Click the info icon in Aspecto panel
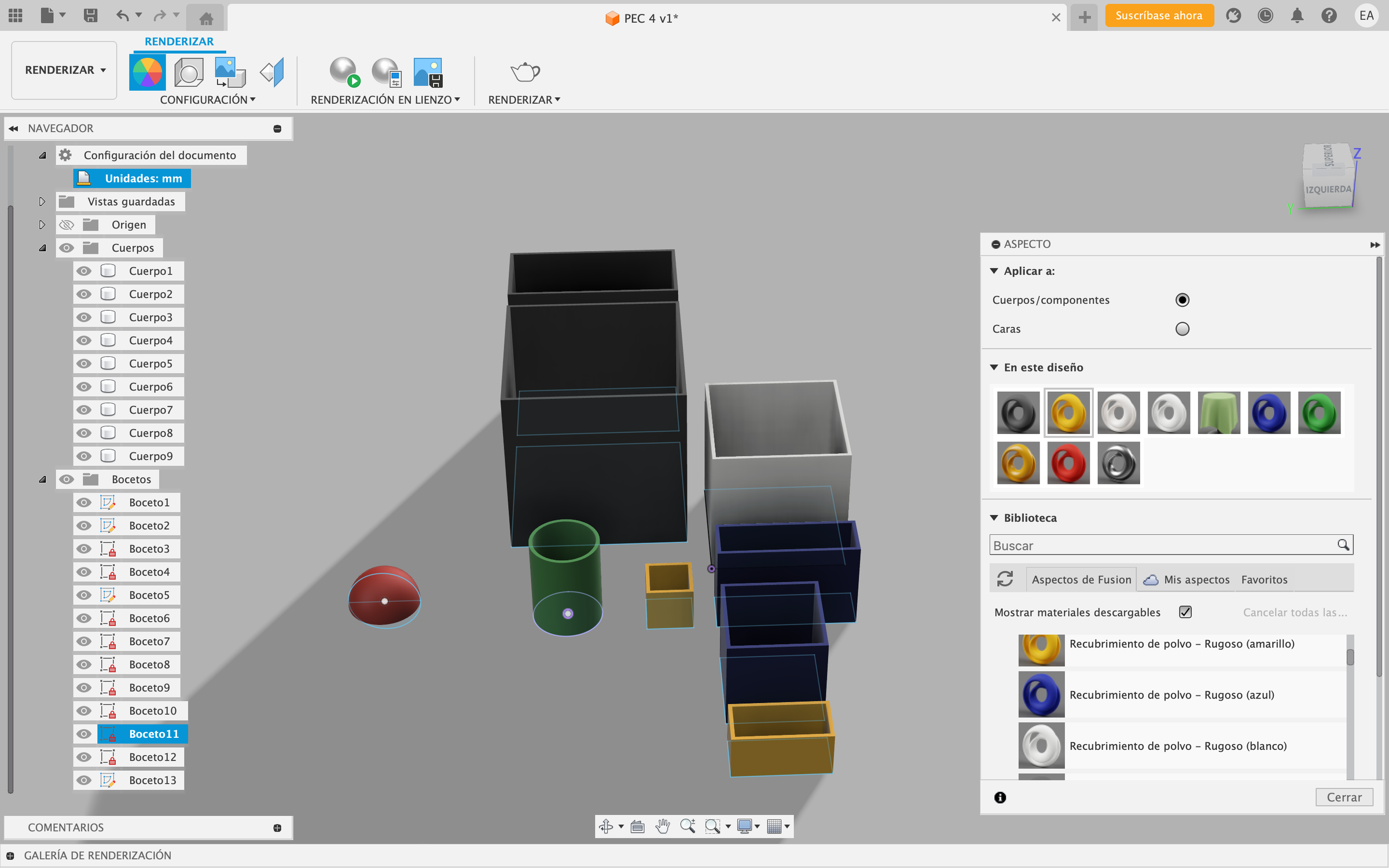Screen dimensions: 1389x868 pyautogui.click(x=1000, y=797)
